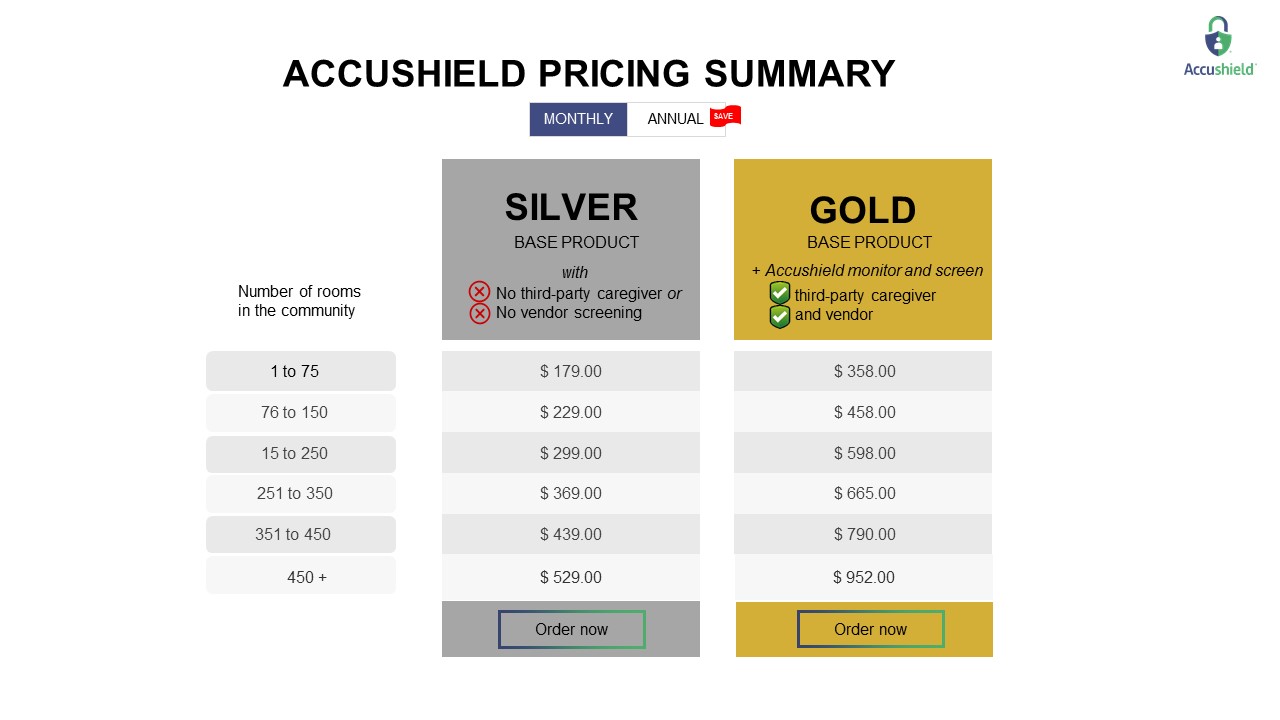Click the Accushield padlock logo
The image size is (1280, 720).
point(1218,38)
